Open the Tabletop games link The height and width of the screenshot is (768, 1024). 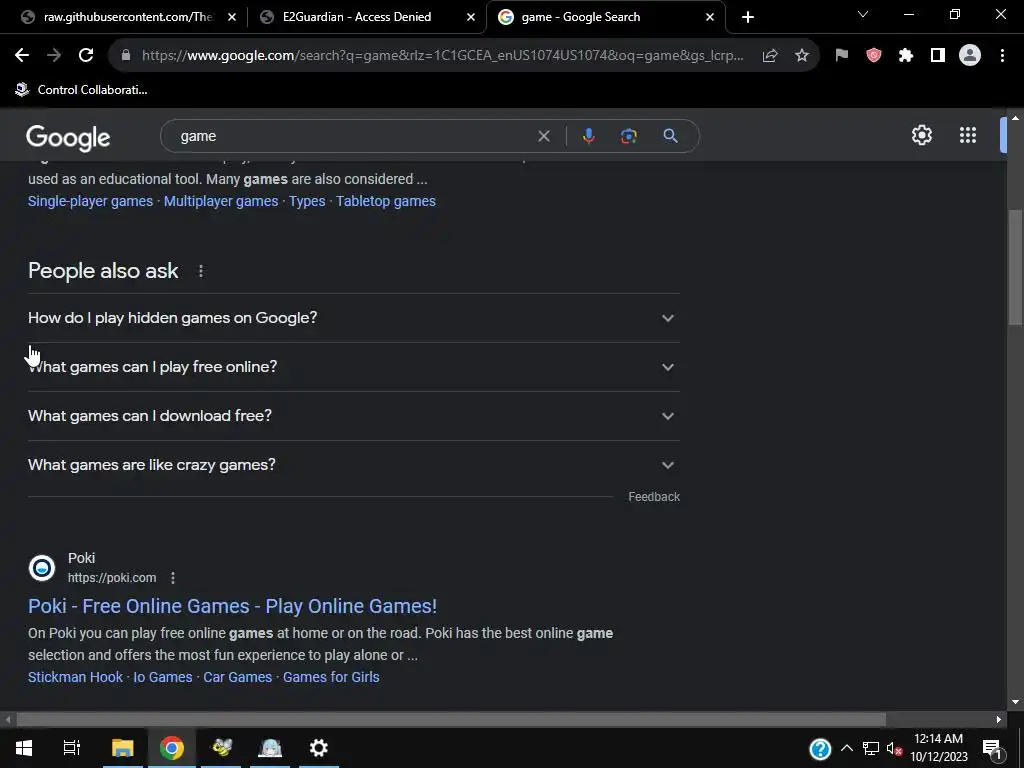[385, 201]
